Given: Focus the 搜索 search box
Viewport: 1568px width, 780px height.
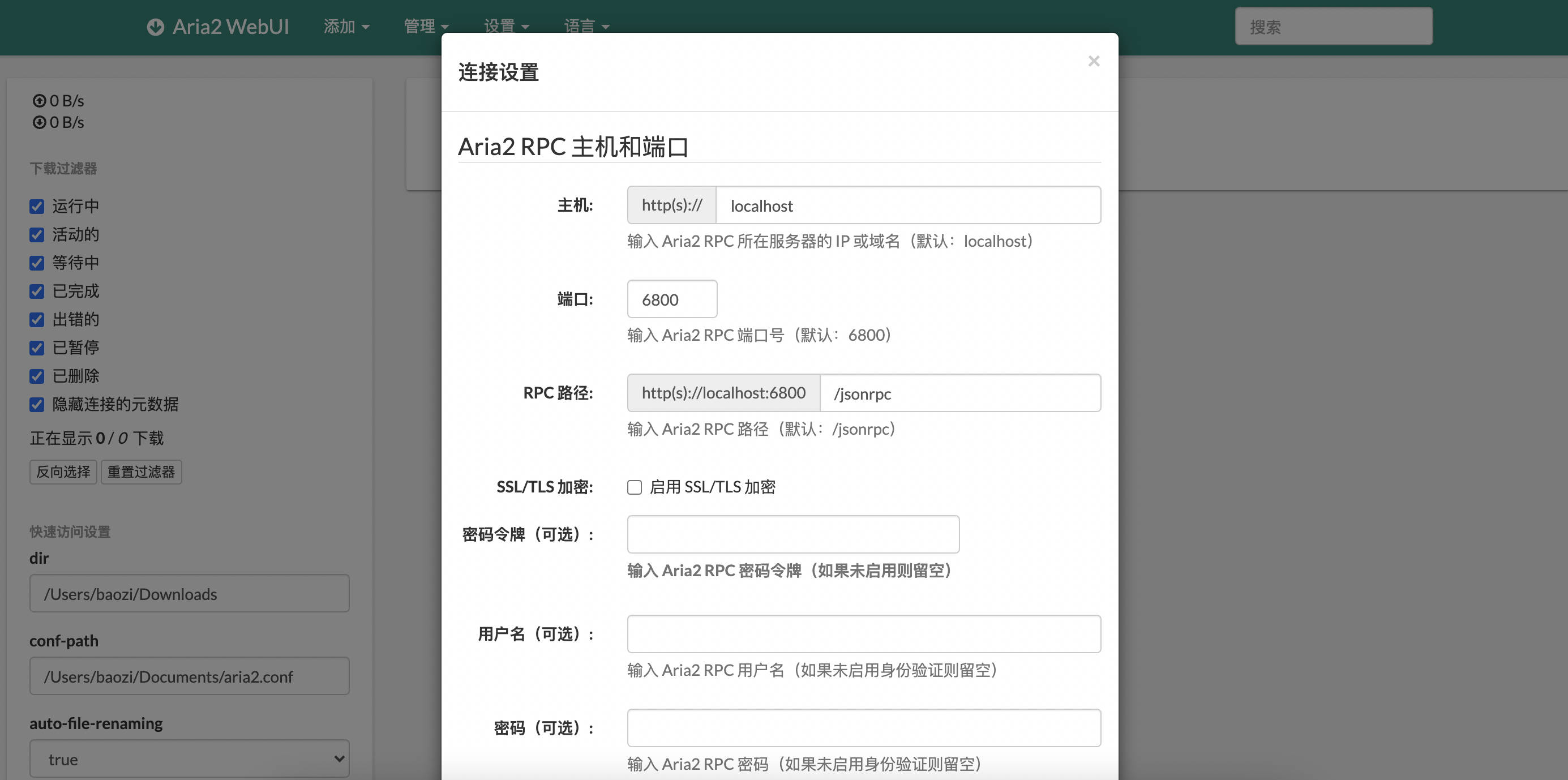Looking at the screenshot, I should coord(1334,26).
